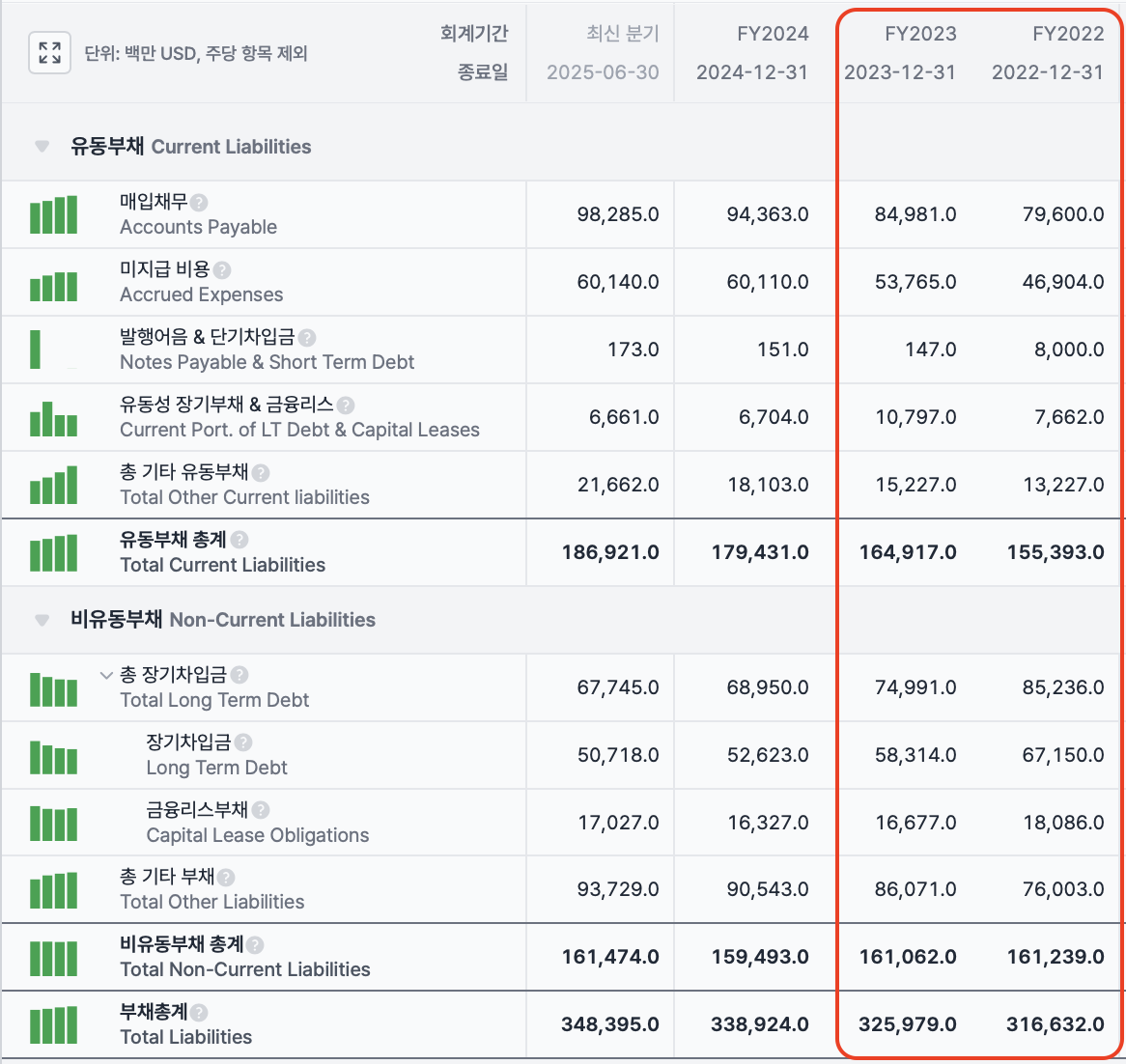Click help icon beside 유동성 장기부채 & 금융리스

point(346,406)
